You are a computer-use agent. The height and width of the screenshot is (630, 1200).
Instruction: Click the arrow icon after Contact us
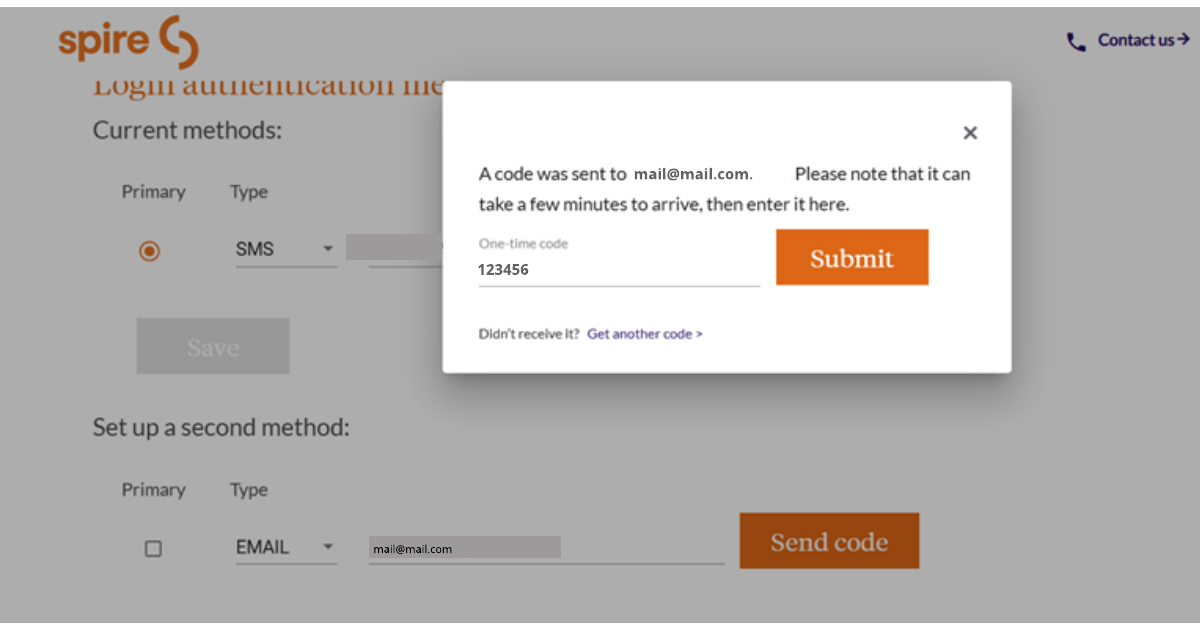pos(1183,40)
